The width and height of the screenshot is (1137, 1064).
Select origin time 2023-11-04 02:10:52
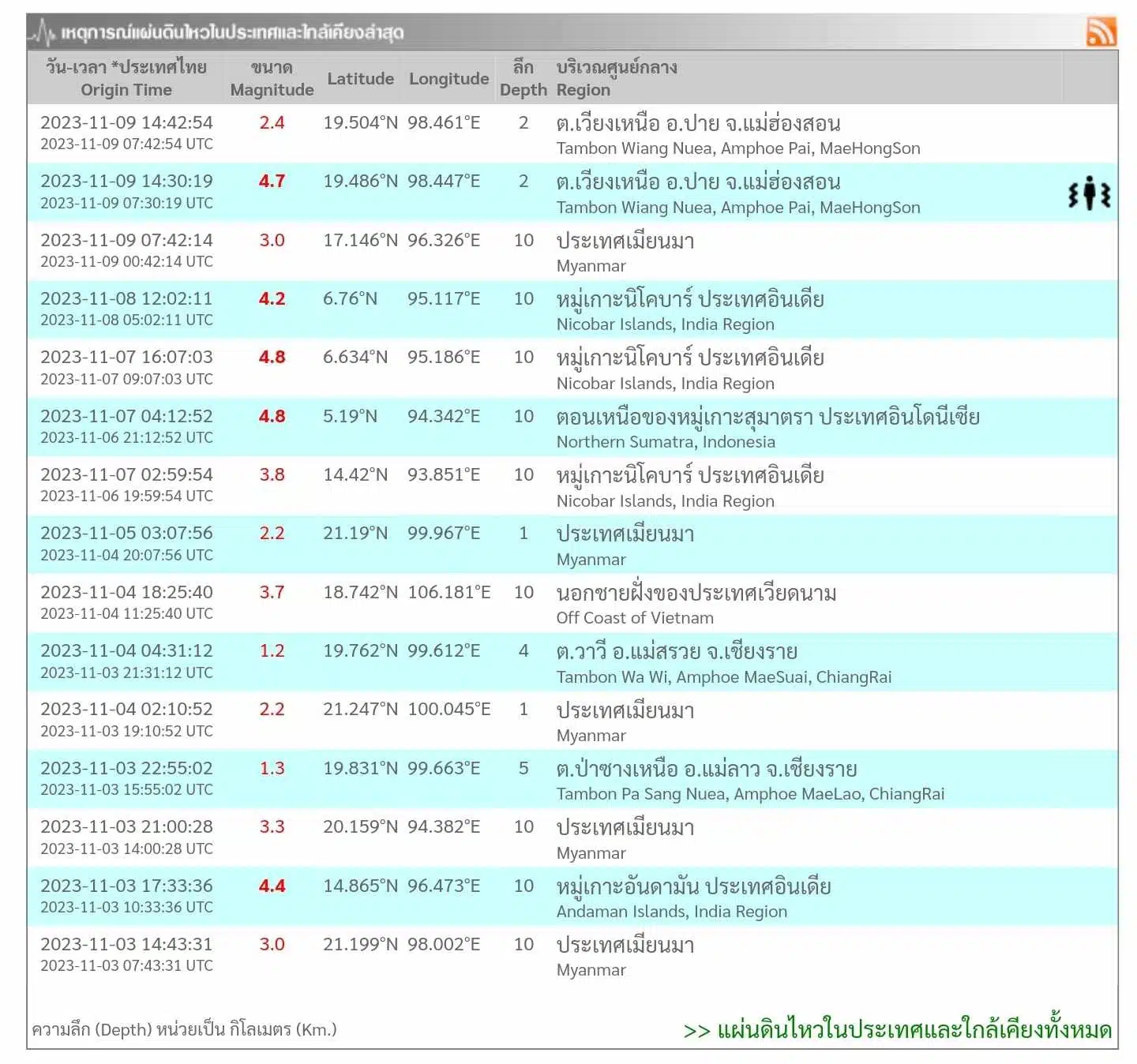pyautogui.click(x=126, y=709)
